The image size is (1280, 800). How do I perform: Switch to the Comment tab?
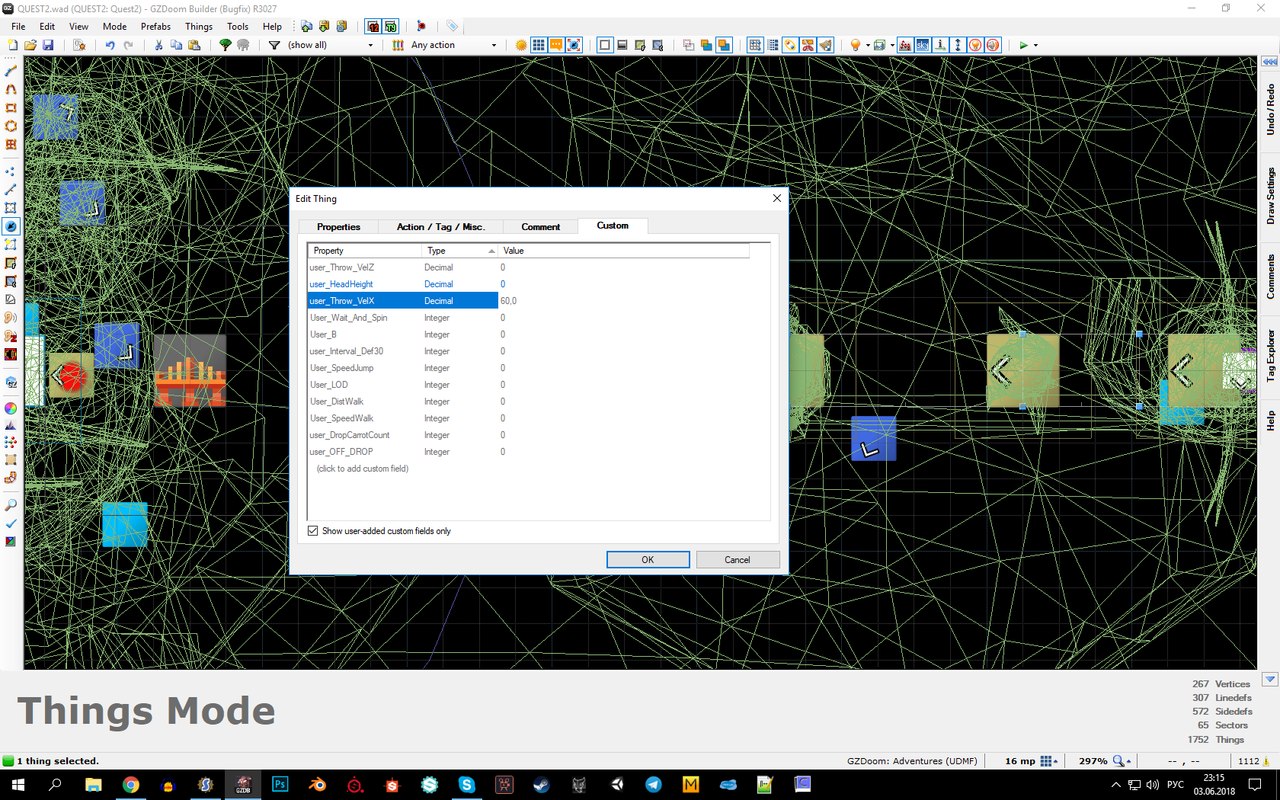(541, 227)
